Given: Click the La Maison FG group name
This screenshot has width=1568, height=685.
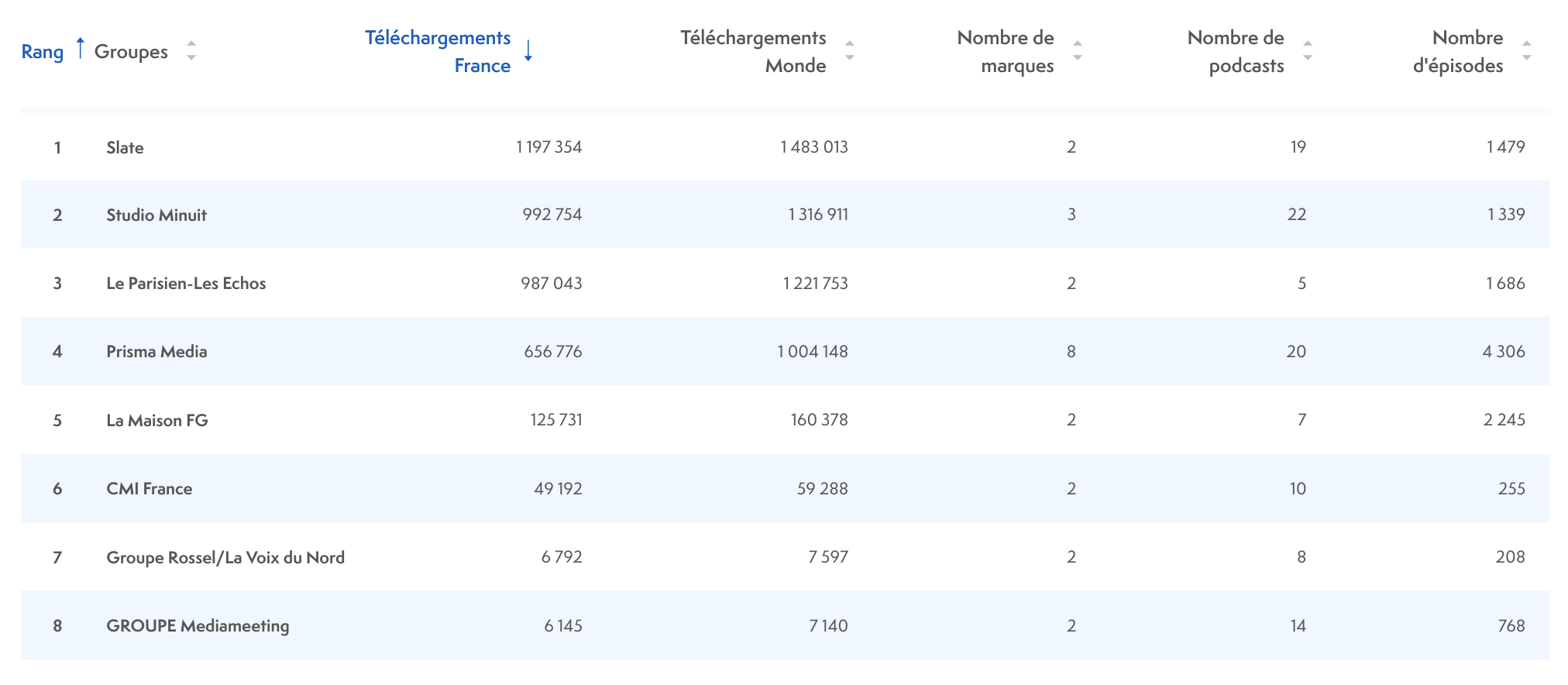Looking at the screenshot, I should pyautogui.click(x=157, y=420).
